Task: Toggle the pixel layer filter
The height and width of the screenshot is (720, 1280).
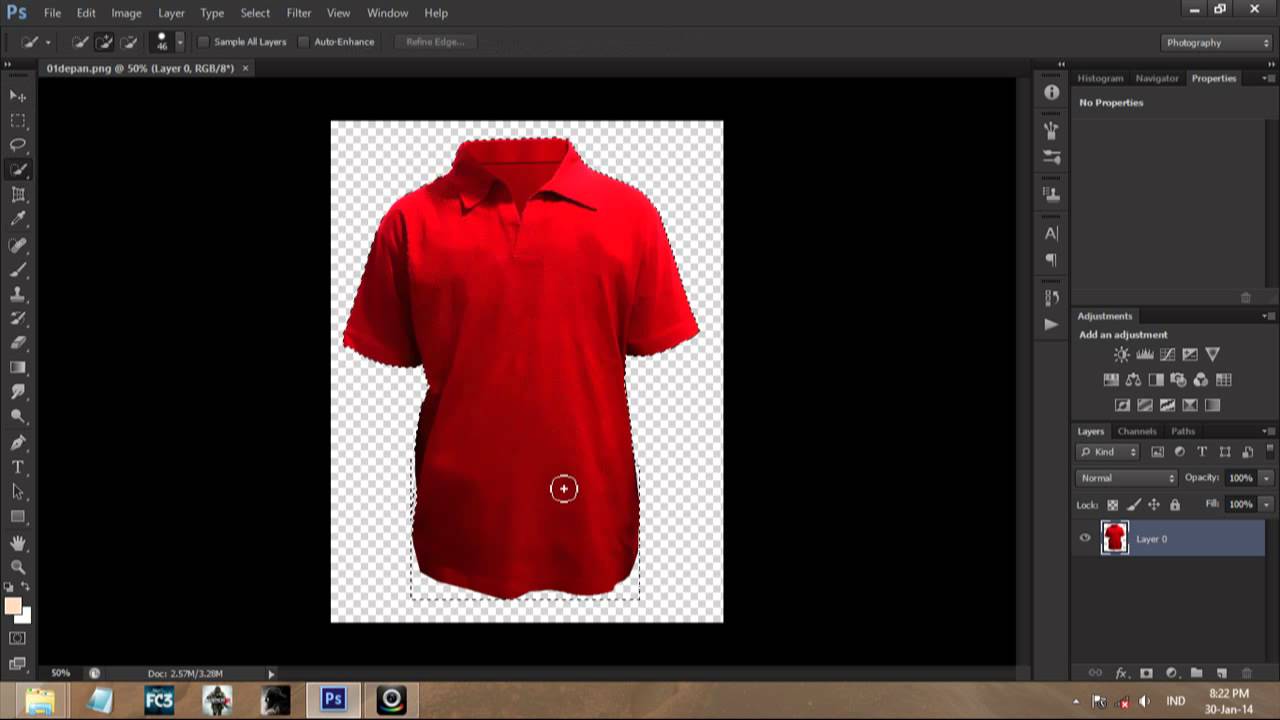Action: pyautogui.click(x=1157, y=452)
